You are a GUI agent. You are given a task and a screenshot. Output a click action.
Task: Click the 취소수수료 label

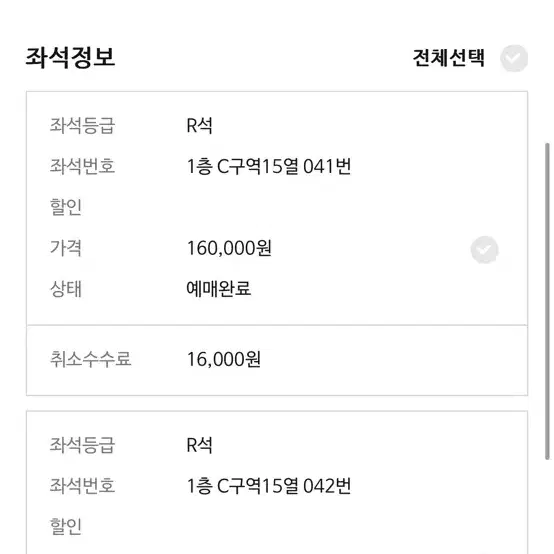click(90, 359)
